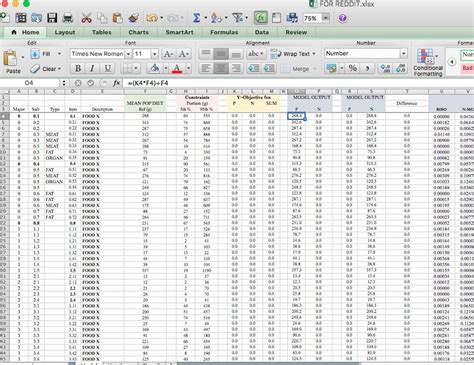The image size is (474, 365).
Task: Open the Review tab
Action: [296, 32]
